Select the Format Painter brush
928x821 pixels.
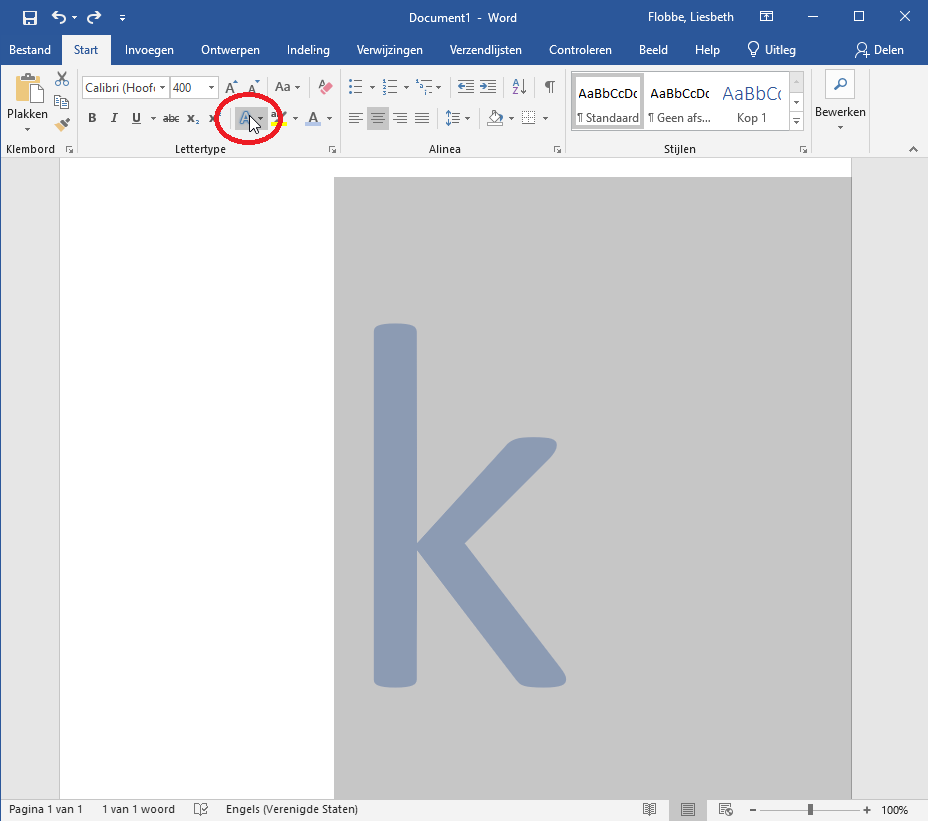click(x=62, y=124)
